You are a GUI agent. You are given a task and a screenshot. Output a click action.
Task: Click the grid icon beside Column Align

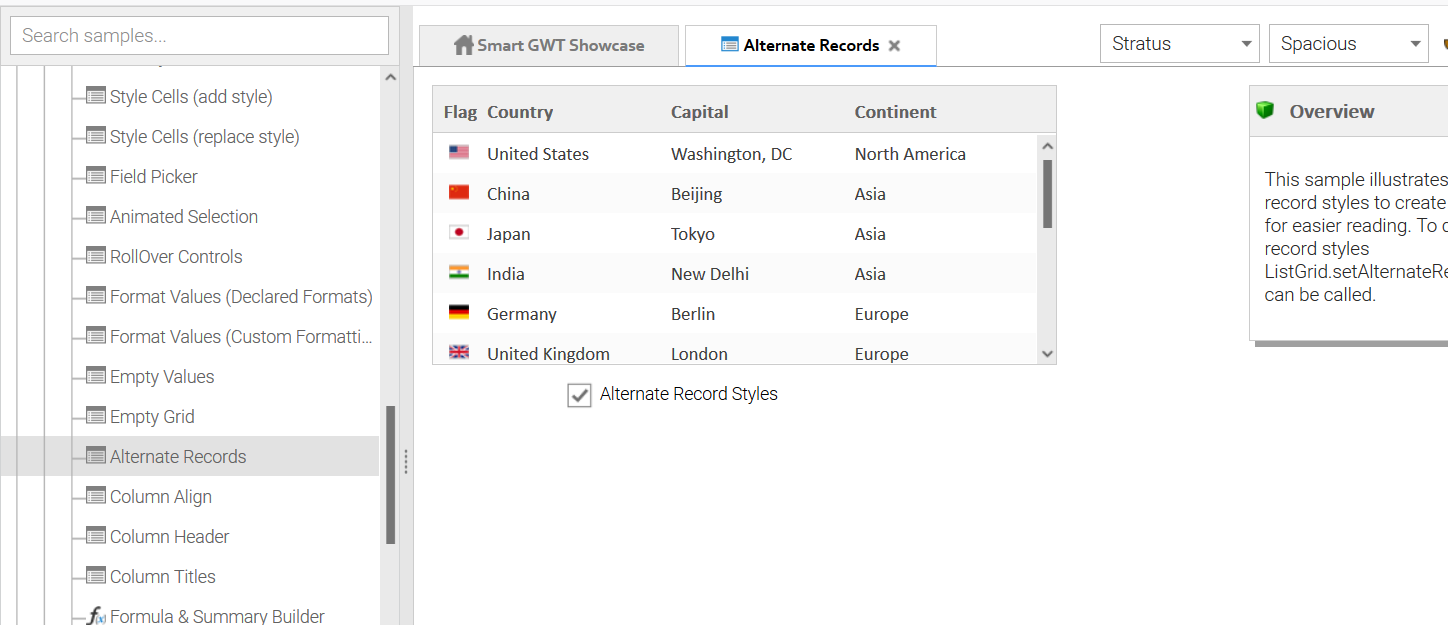click(96, 496)
